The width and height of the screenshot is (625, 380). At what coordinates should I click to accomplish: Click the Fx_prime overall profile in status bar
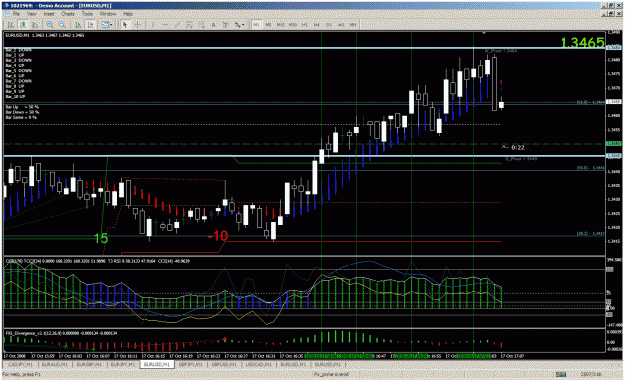click(331, 374)
